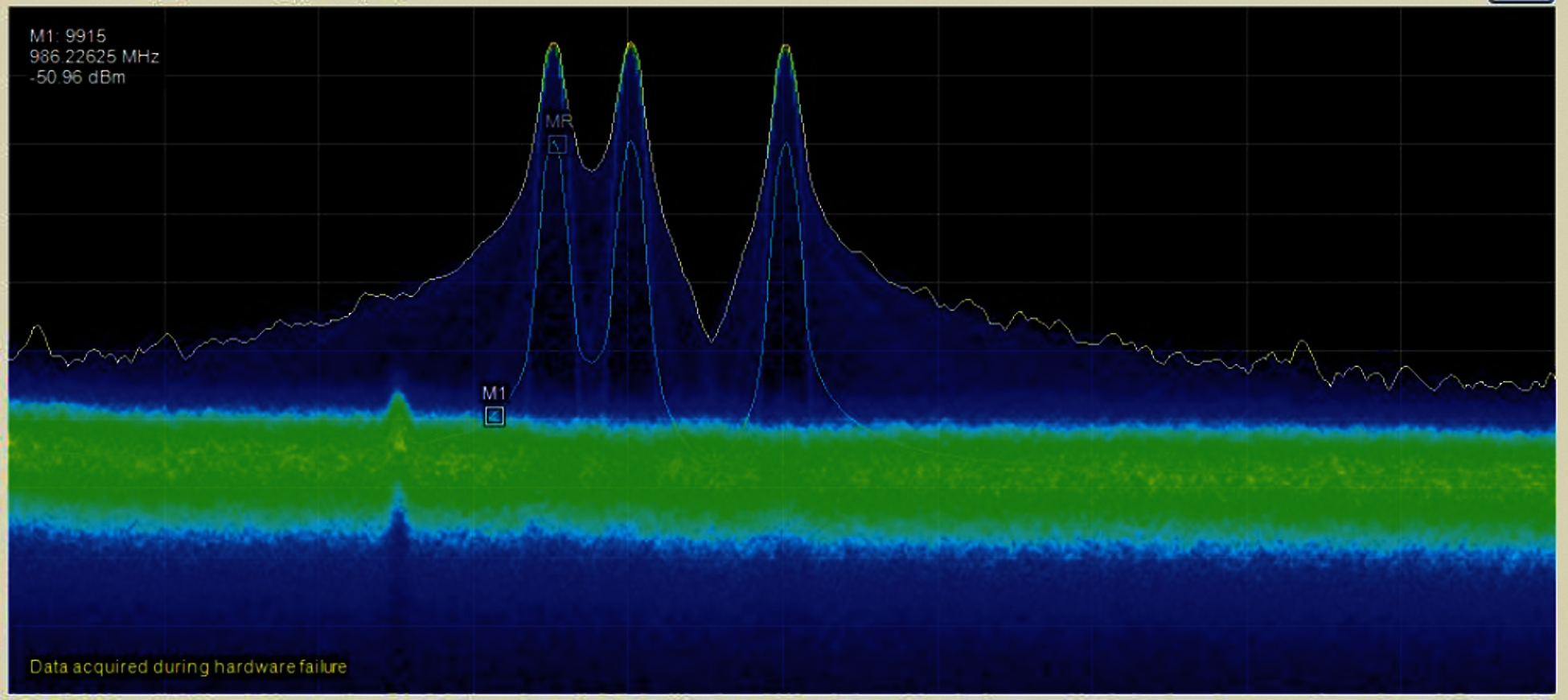
Task: Click 'Data acquired during hardware failure' warning
Action: (188, 667)
